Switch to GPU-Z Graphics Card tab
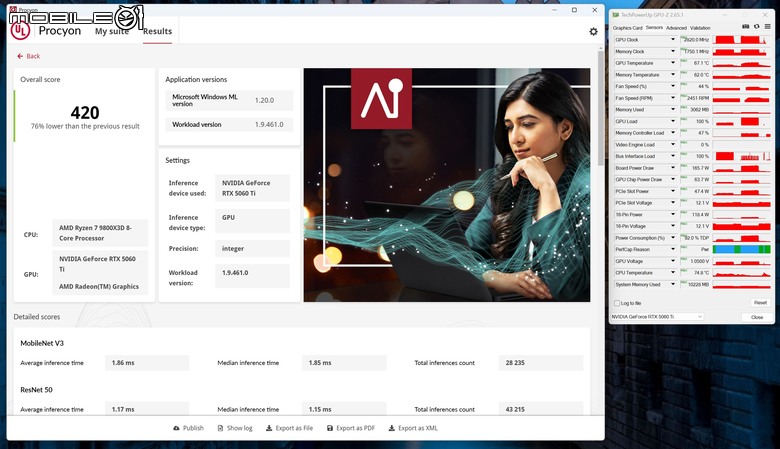Screen dimensions: 780x449 (x=627, y=28)
